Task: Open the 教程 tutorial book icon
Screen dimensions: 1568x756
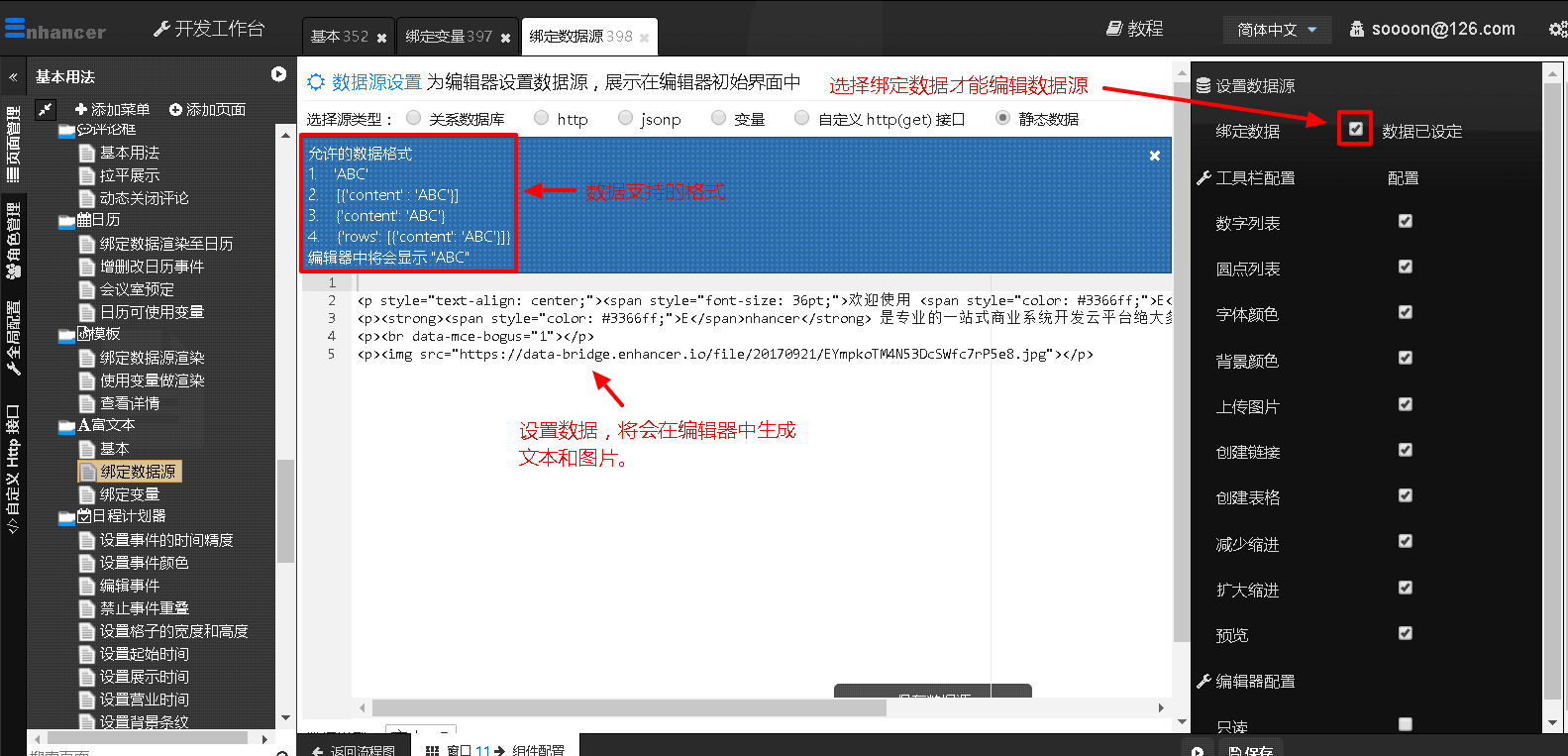Action: tap(1114, 29)
